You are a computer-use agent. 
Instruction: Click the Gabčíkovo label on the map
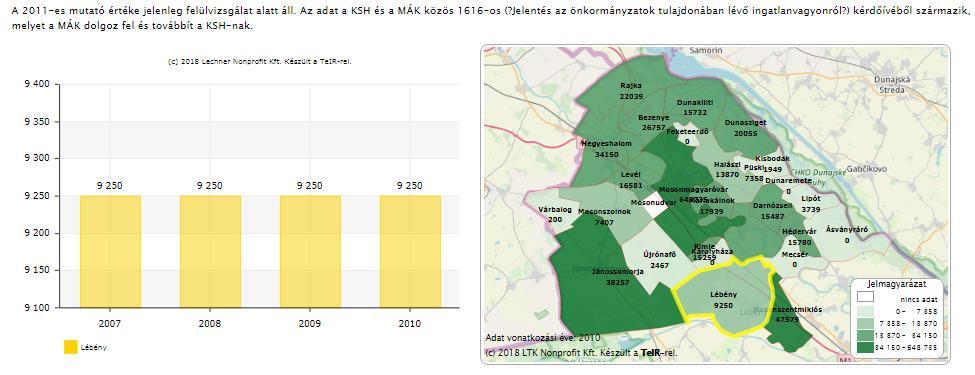(x=866, y=169)
